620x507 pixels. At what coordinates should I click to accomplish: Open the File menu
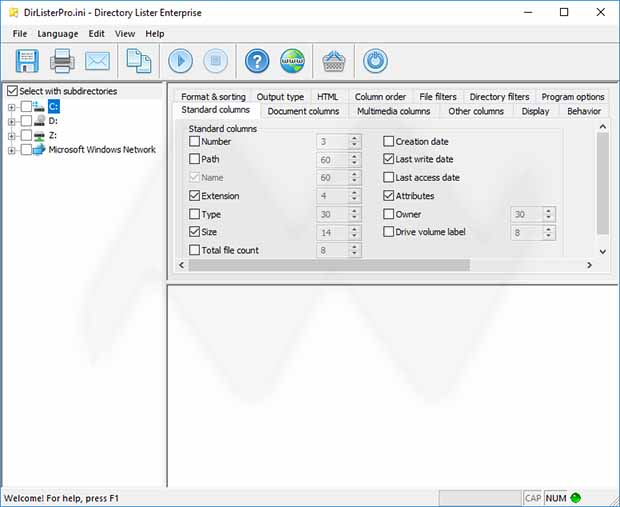pyautogui.click(x=20, y=34)
